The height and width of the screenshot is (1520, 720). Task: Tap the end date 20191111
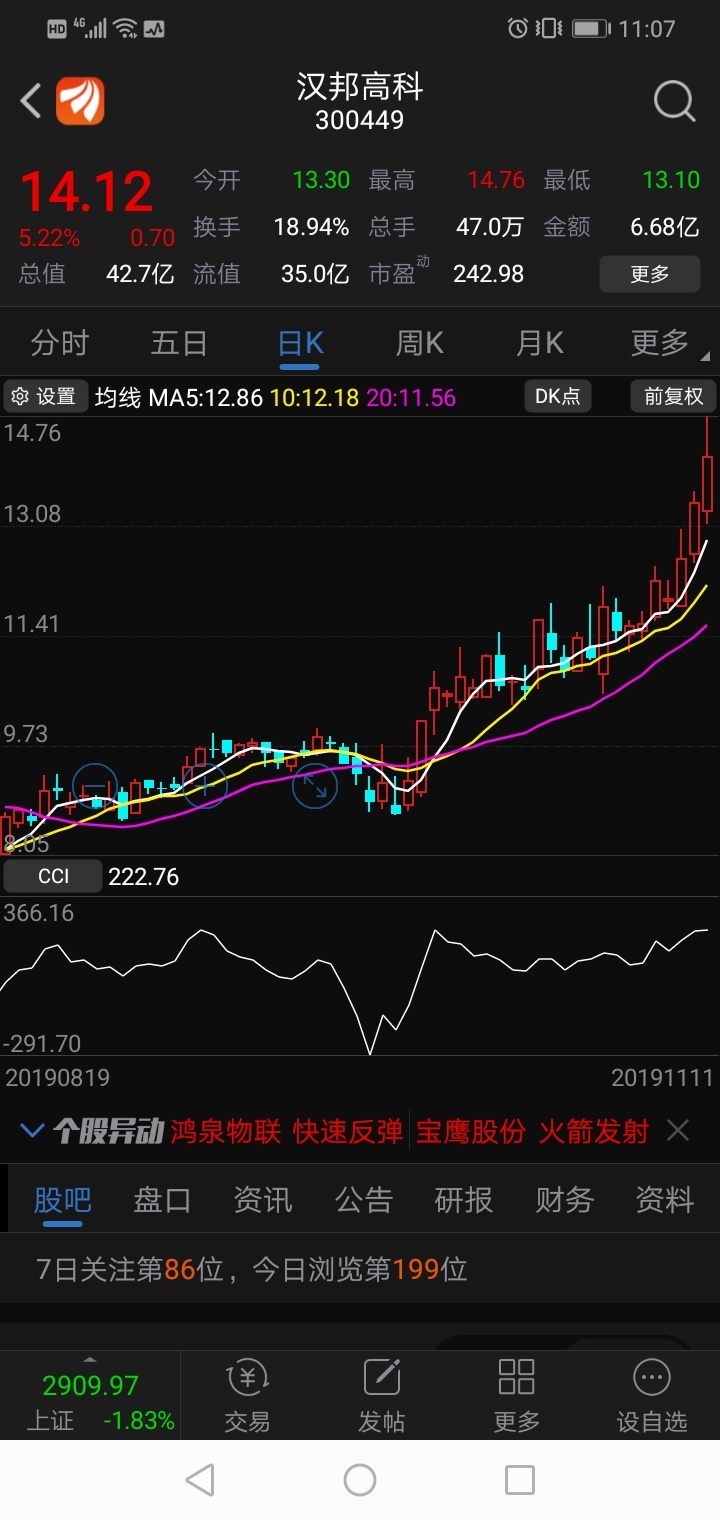[x=662, y=1078]
